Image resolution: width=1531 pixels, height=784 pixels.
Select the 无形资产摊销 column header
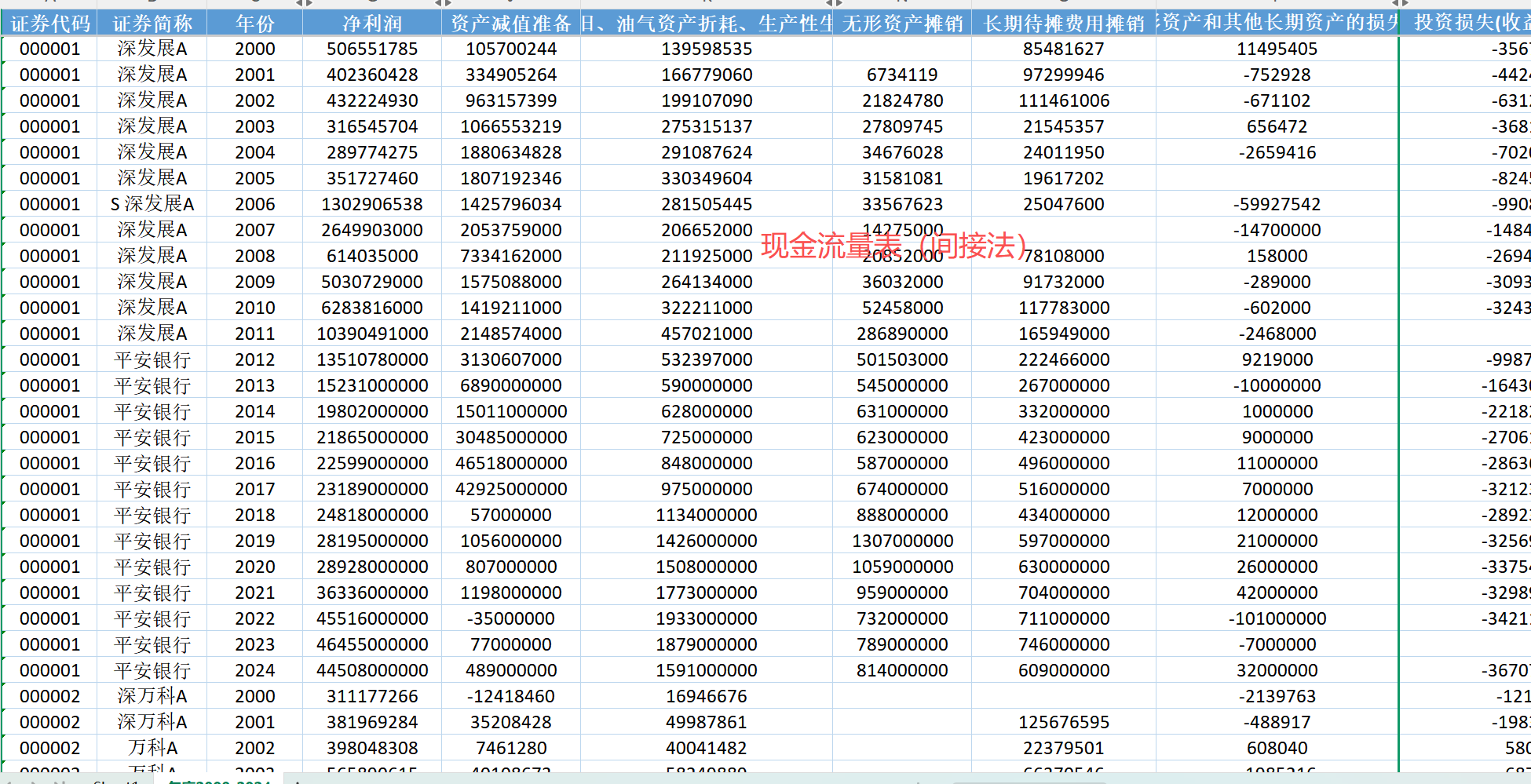tap(902, 23)
